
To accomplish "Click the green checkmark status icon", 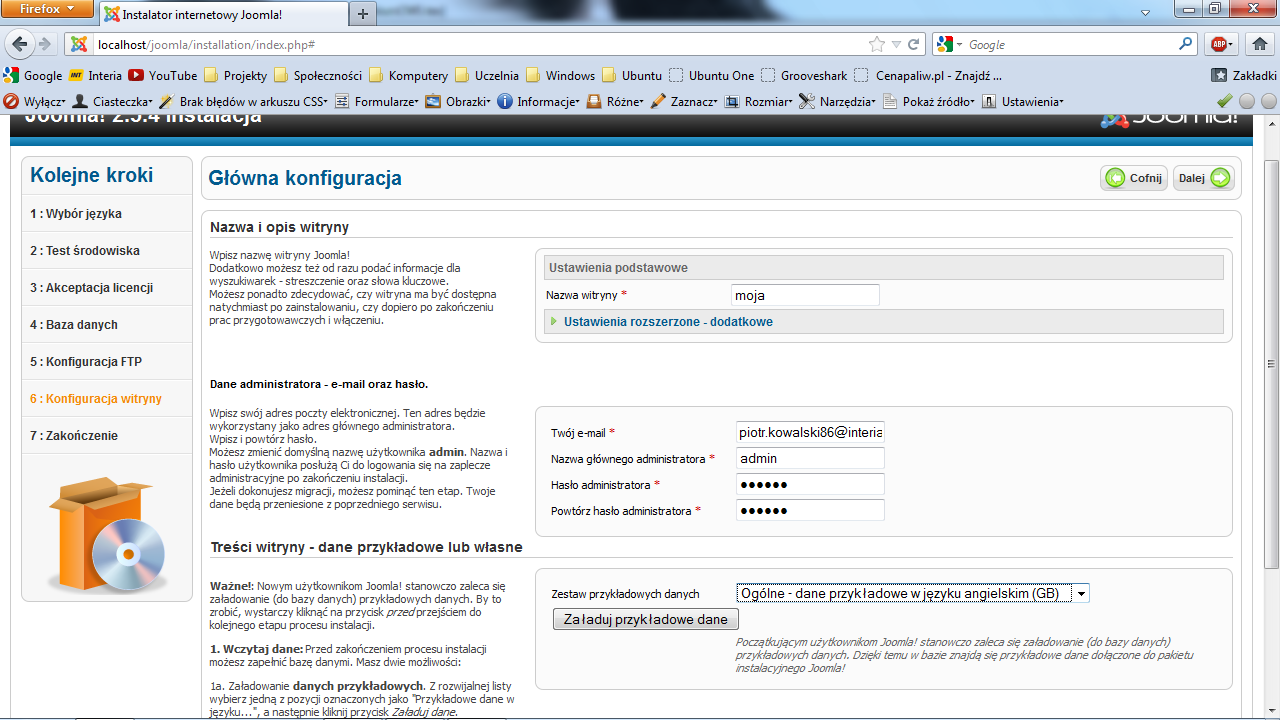I will (1224, 101).
